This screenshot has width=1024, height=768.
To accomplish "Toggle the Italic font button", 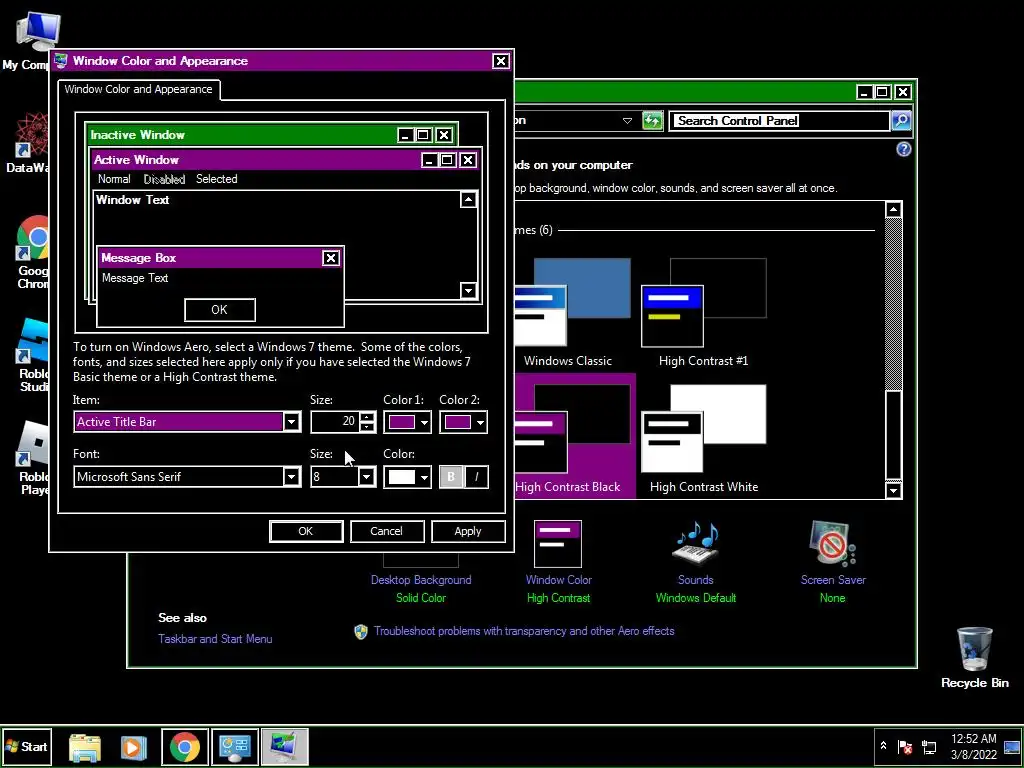I will click(476, 477).
